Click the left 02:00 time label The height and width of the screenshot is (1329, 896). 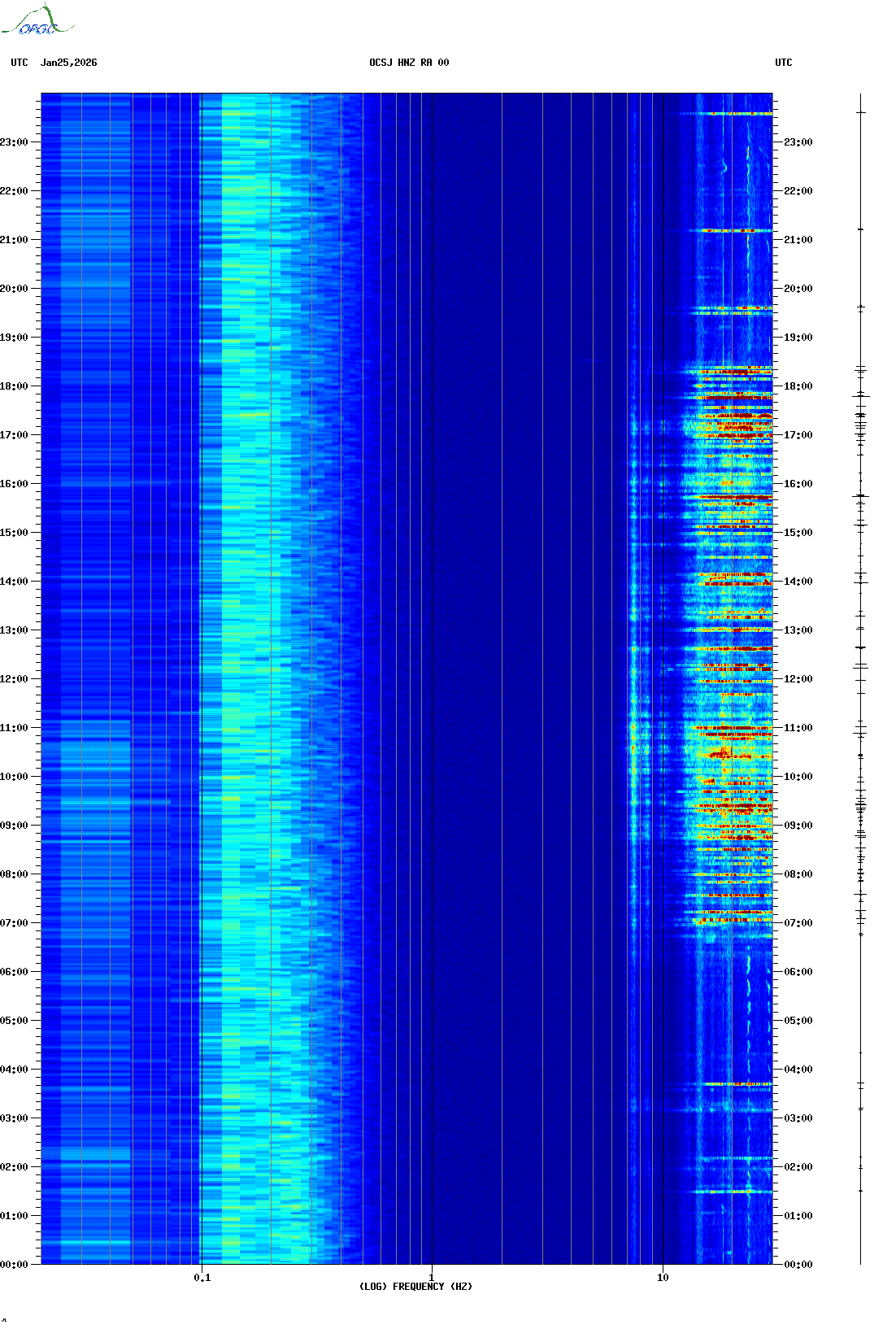tap(14, 1167)
